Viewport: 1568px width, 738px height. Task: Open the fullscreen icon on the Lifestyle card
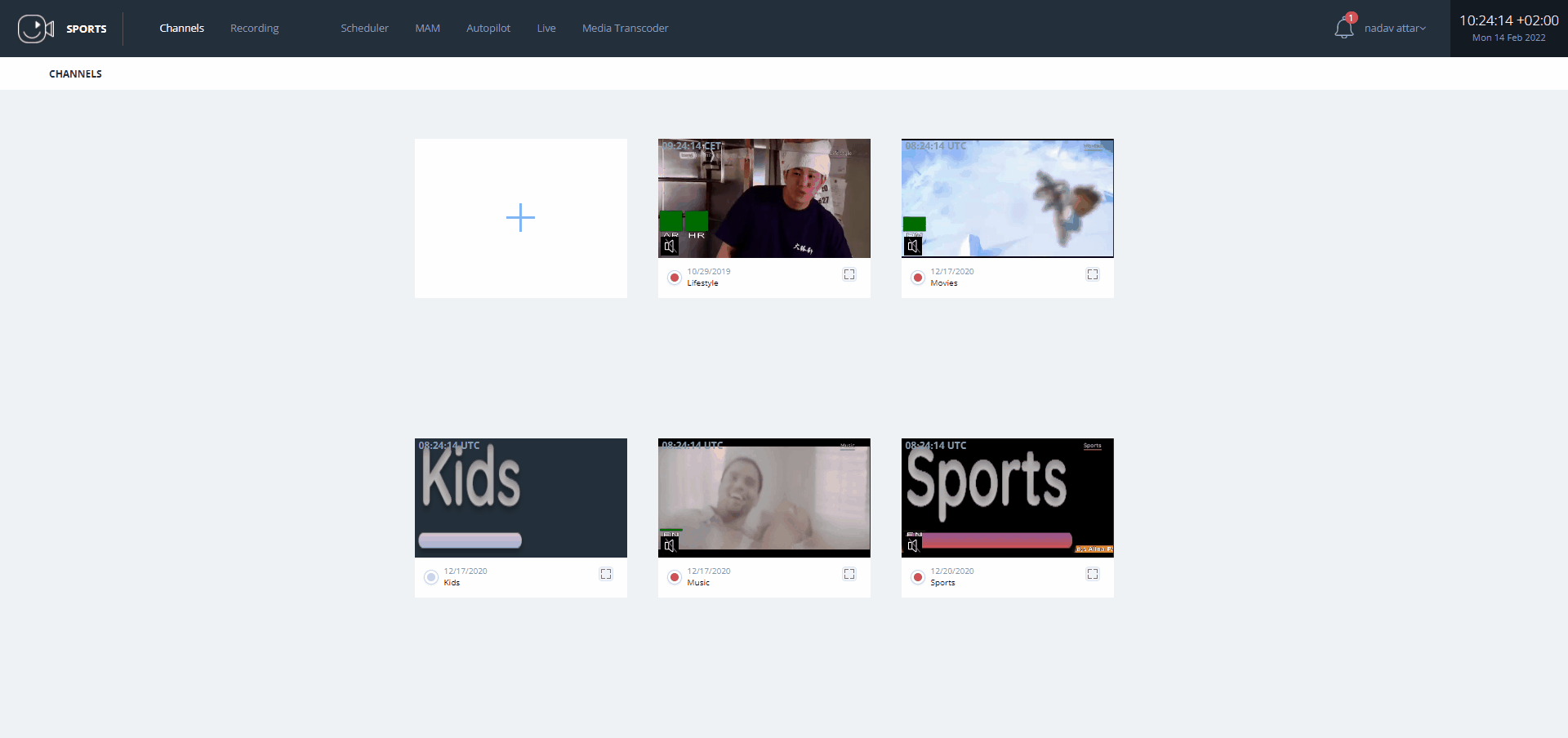(849, 274)
